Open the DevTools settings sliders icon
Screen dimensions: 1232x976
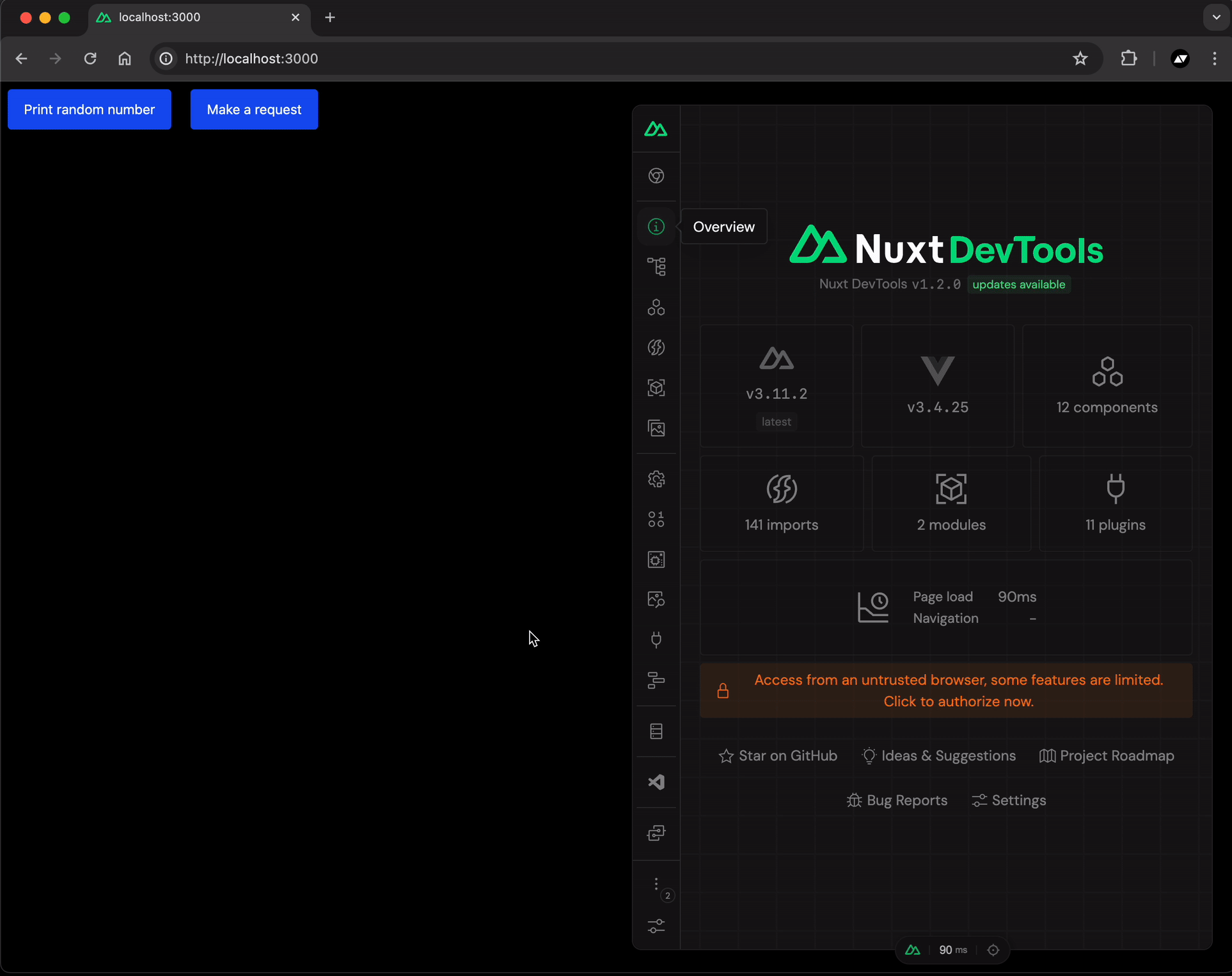[656, 926]
